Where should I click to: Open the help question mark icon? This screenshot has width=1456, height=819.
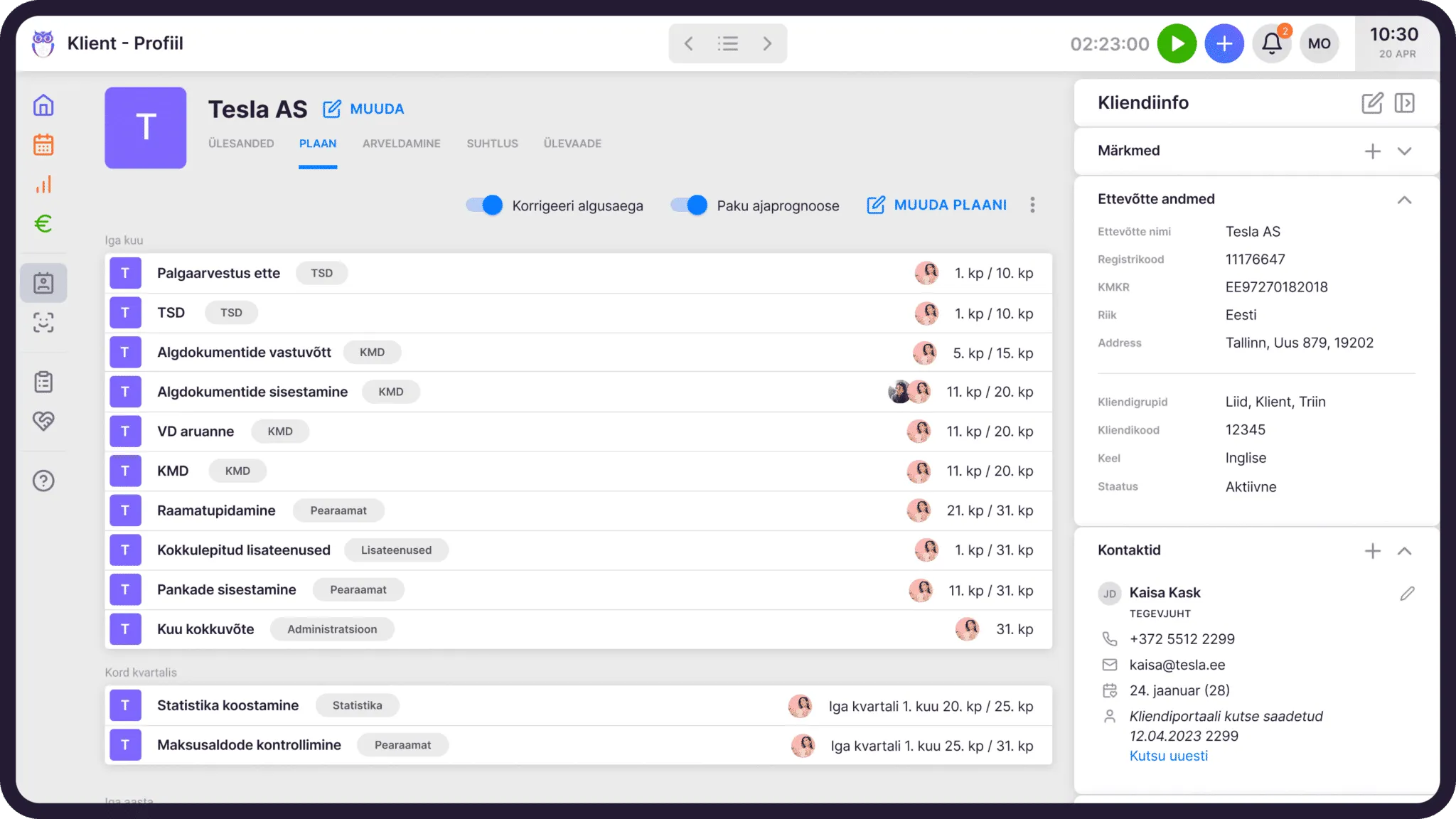[x=43, y=481]
